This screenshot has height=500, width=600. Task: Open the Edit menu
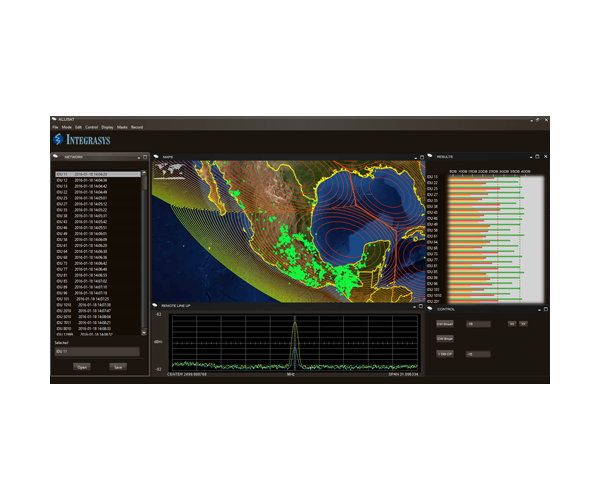78,127
